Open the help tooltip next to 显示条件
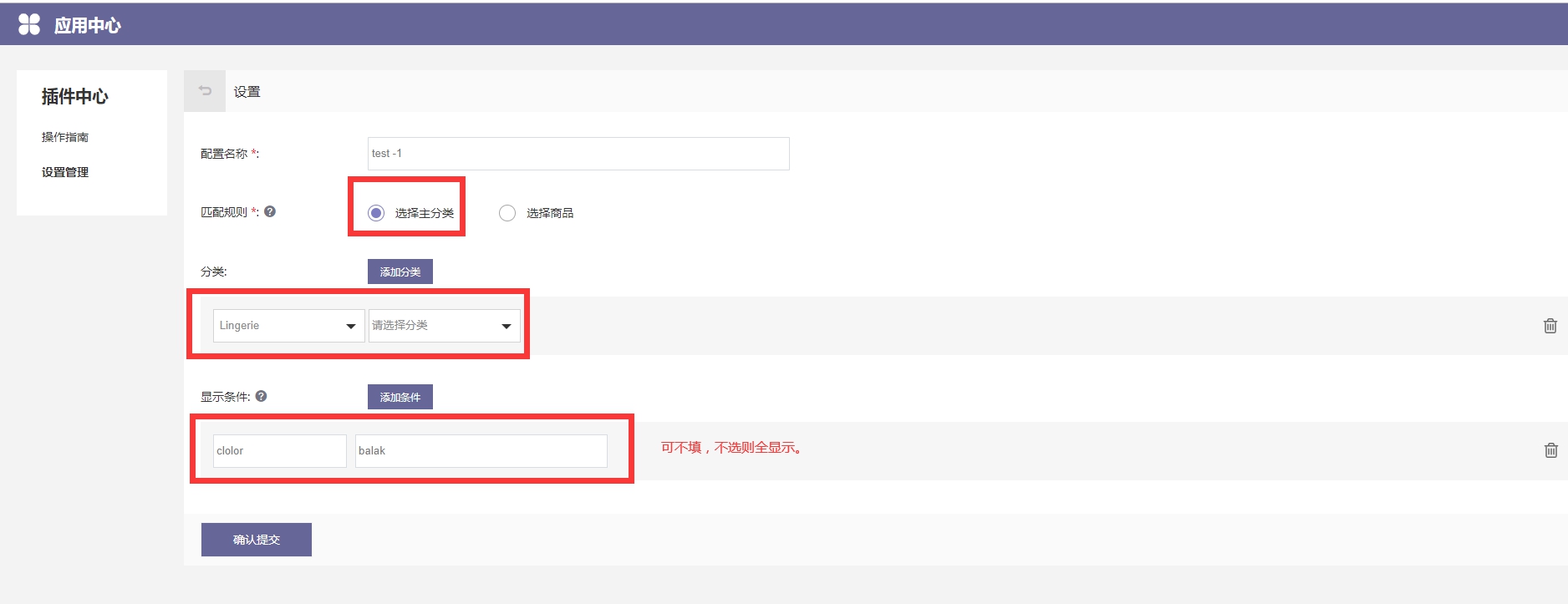 click(262, 397)
